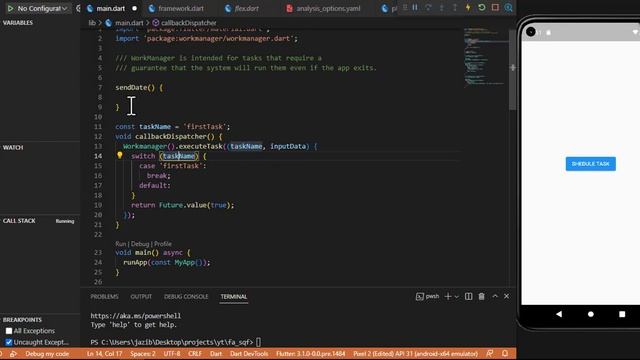Click the Profile code lens above main
The height and width of the screenshot is (360, 640).
click(163, 244)
